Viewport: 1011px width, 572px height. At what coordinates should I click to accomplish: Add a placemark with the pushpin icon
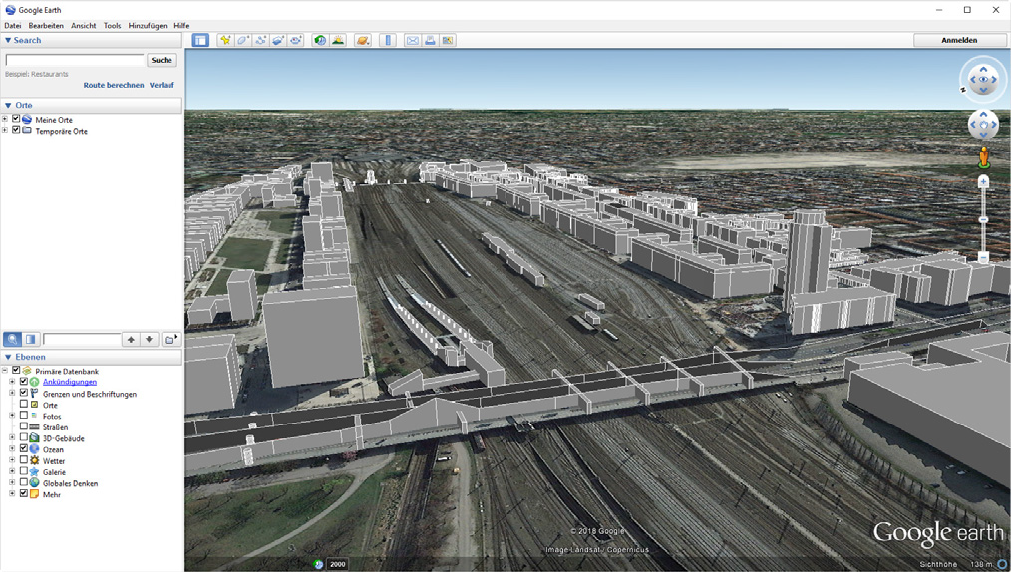coord(224,40)
